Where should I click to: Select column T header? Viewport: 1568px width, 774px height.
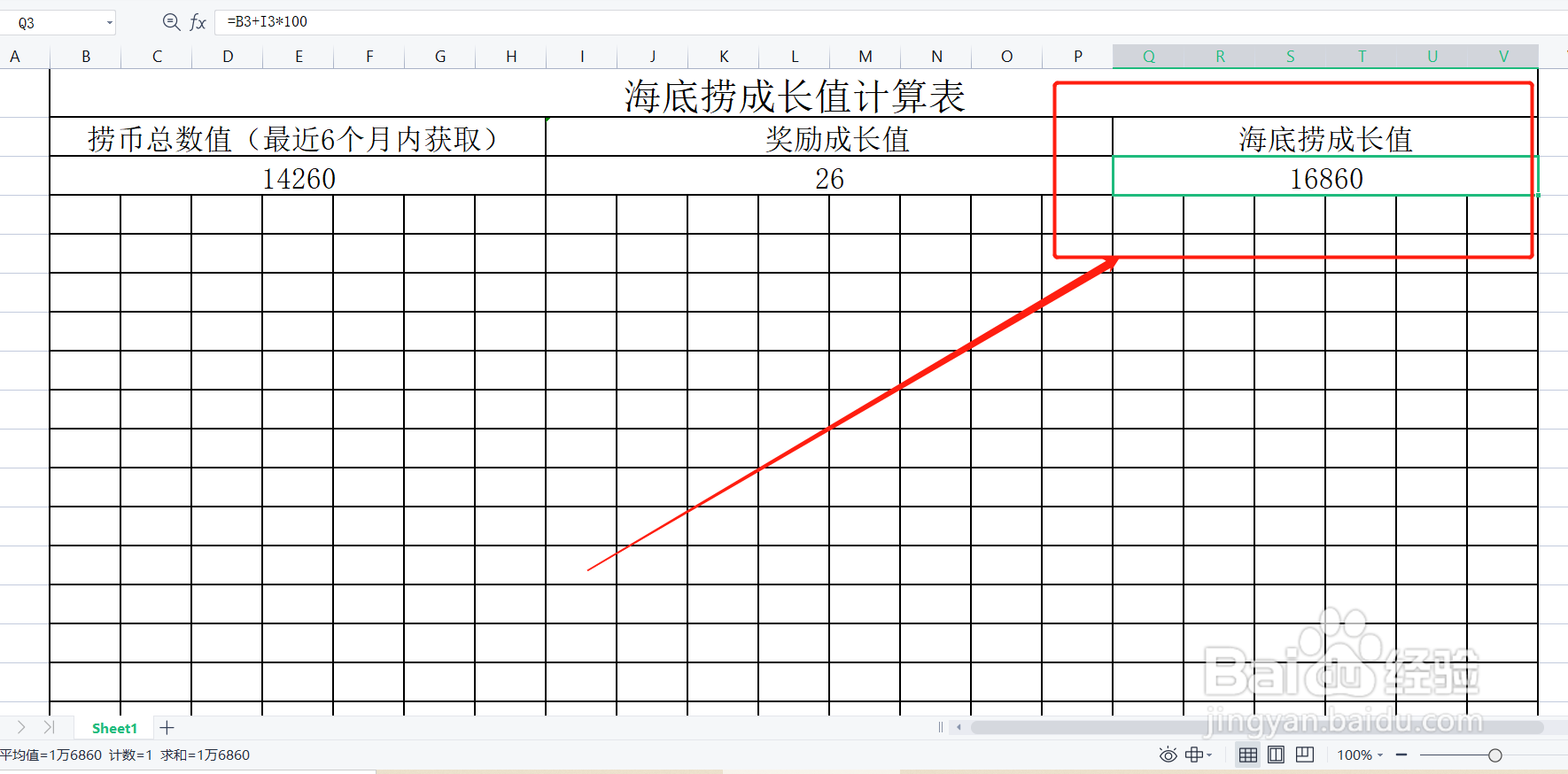(x=1362, y=57)
